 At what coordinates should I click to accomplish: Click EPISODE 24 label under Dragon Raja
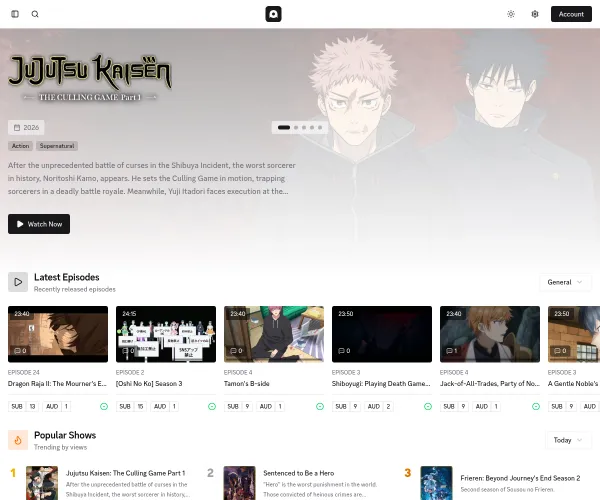tap(24, 372)
